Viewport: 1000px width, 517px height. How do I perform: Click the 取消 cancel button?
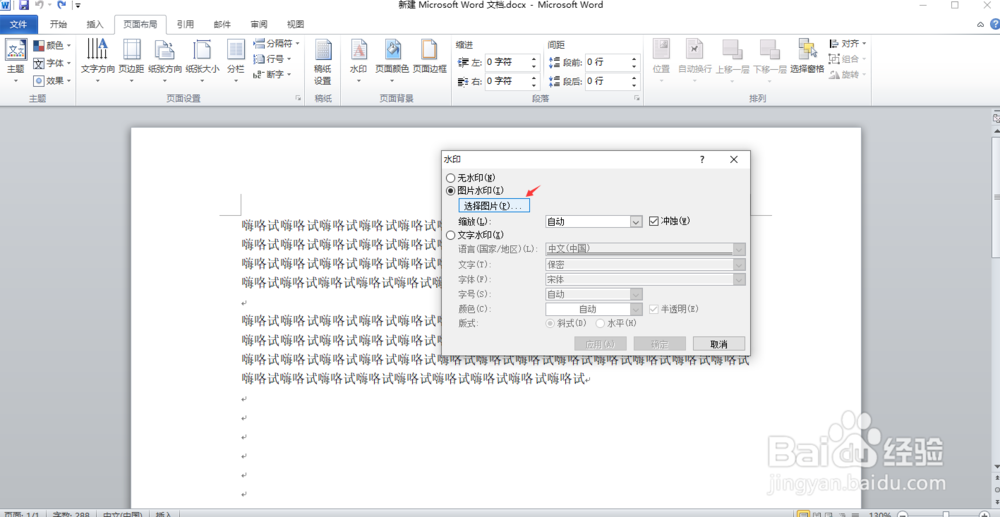(719, 344)
